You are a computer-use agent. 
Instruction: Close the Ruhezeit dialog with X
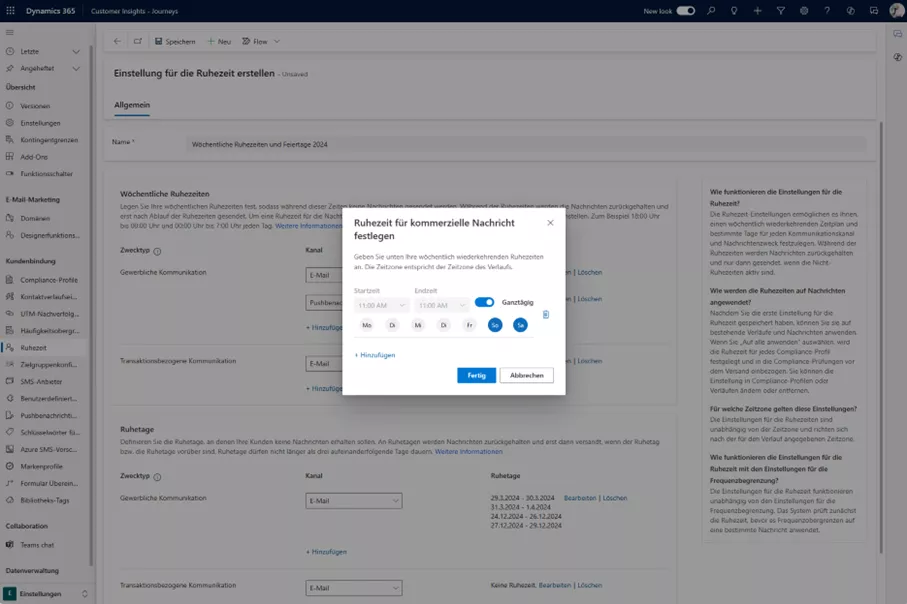pyautogui.click(x=550, y=223)
